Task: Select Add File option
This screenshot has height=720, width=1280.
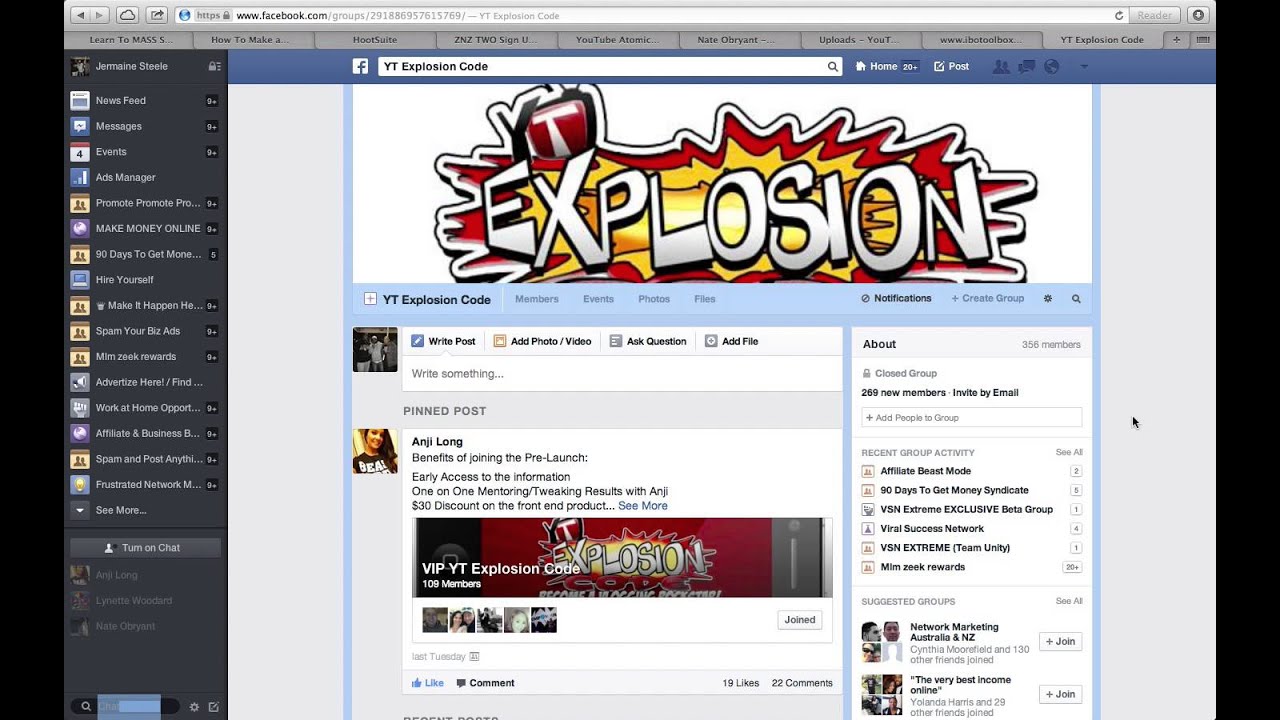Action: coord(732,341)
